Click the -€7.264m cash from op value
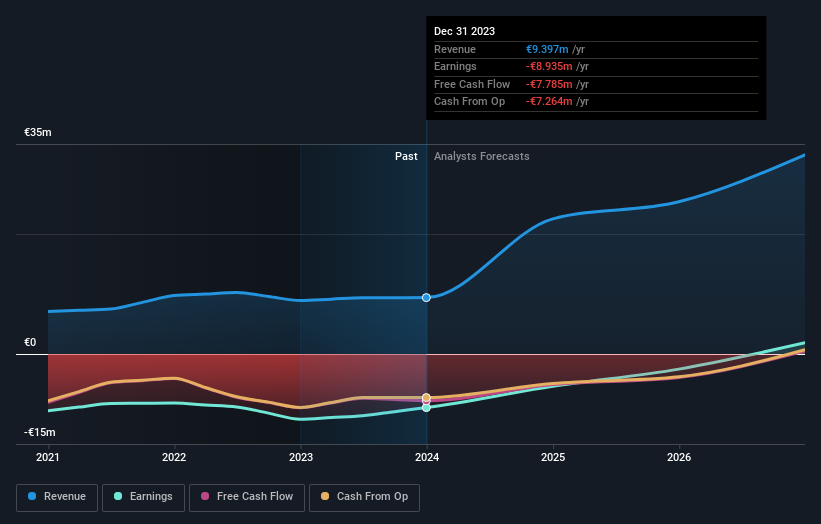The width and height of the screenshot is (821, 524). click(549, 102)
